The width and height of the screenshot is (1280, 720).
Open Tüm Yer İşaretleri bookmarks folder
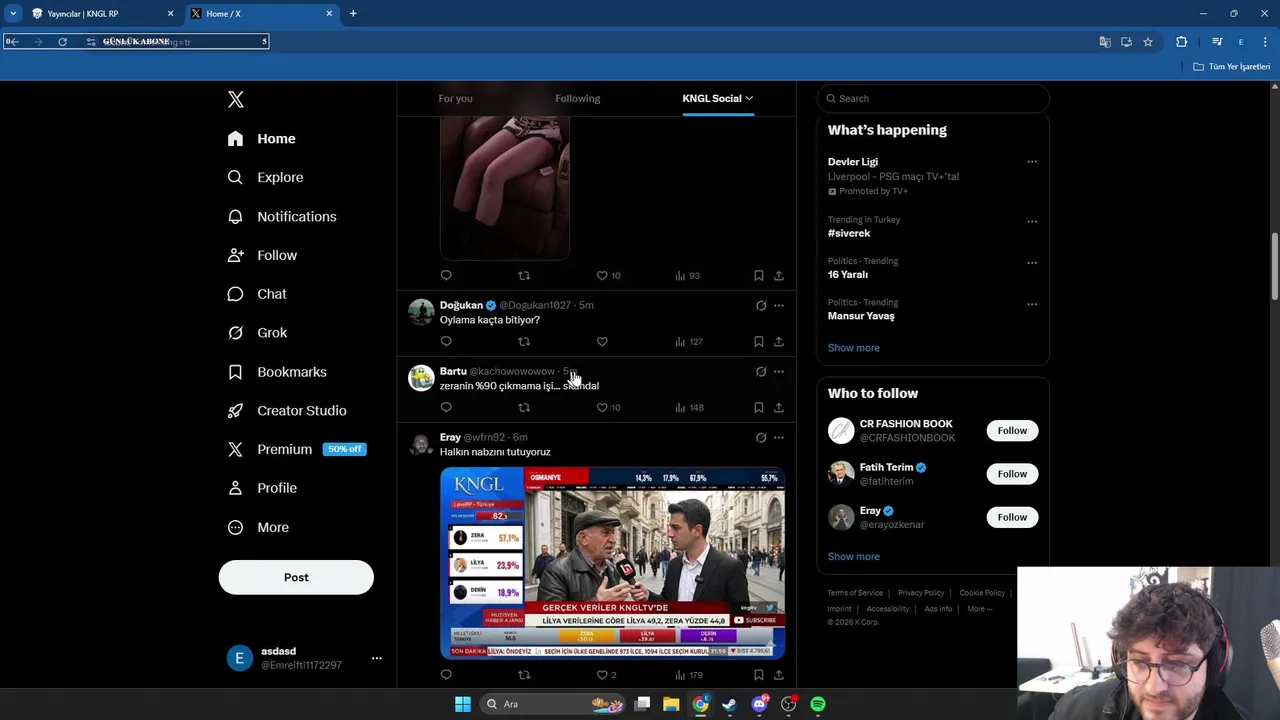point(1232,66)
